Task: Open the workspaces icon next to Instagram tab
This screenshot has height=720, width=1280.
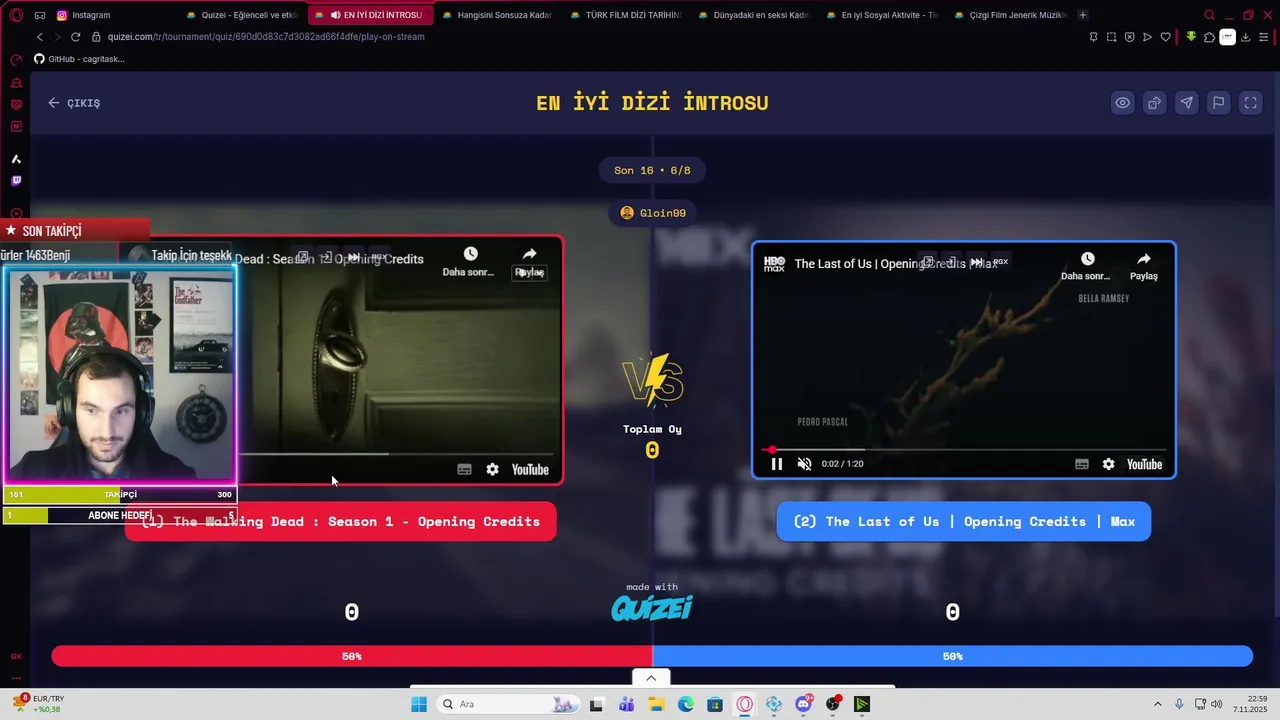Action: (x=39, y=15)
